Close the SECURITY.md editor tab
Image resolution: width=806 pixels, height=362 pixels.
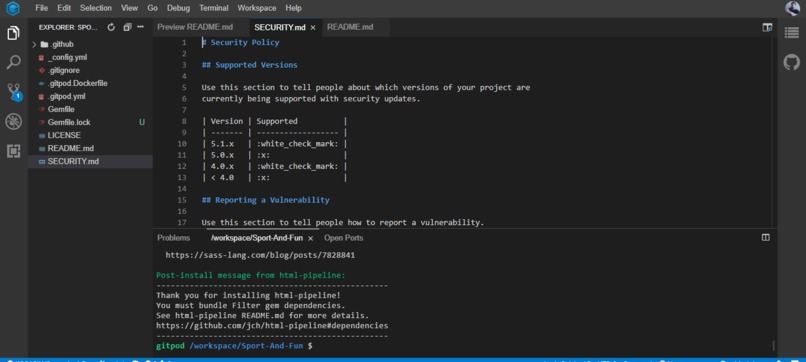coord(313,28)
